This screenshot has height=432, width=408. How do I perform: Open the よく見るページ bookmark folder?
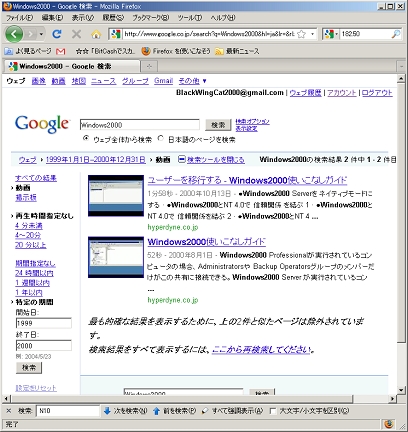tap(28, 51)
